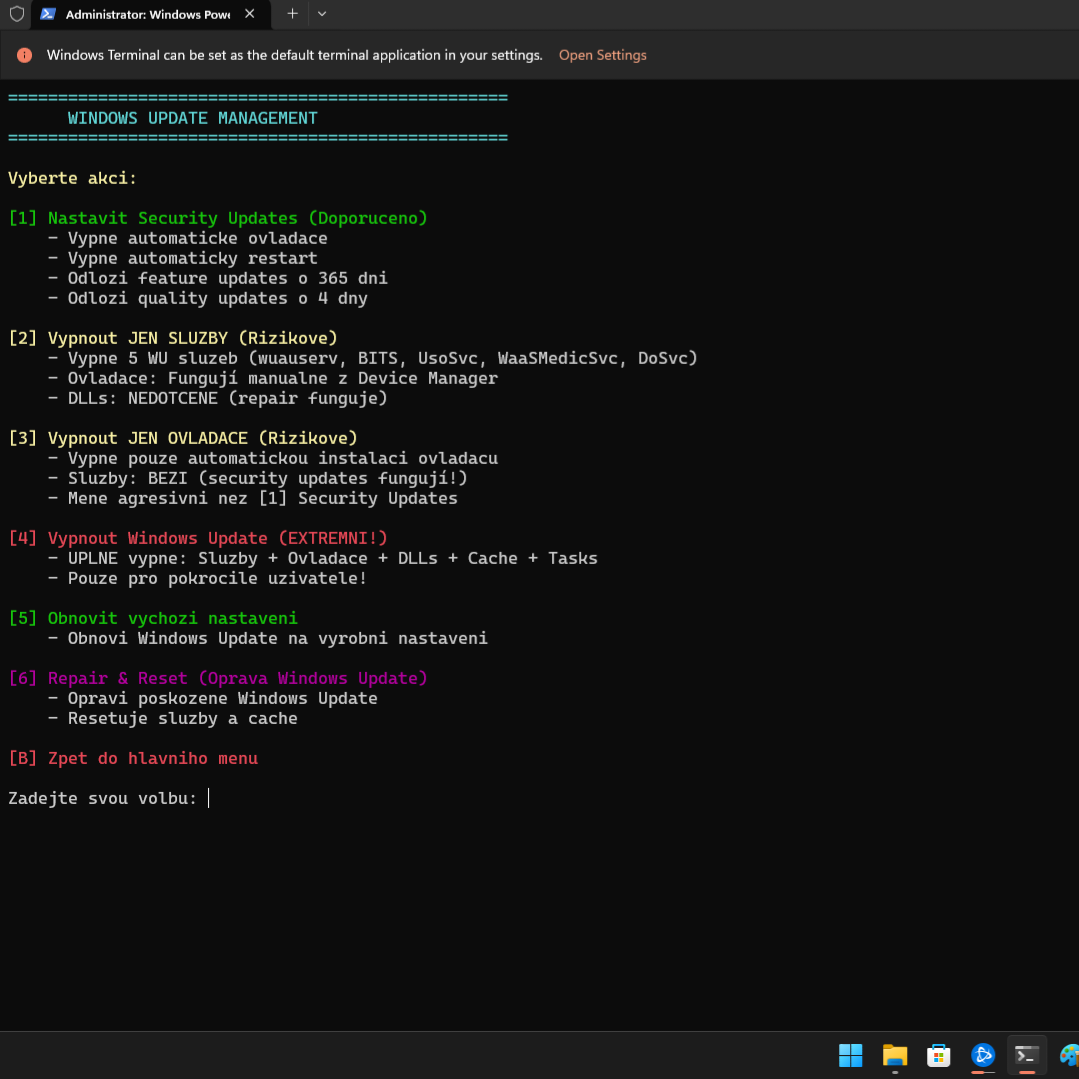Click the orange info icon in notification bar
Screen dimensions: 1079x1079
click(24, 56)
